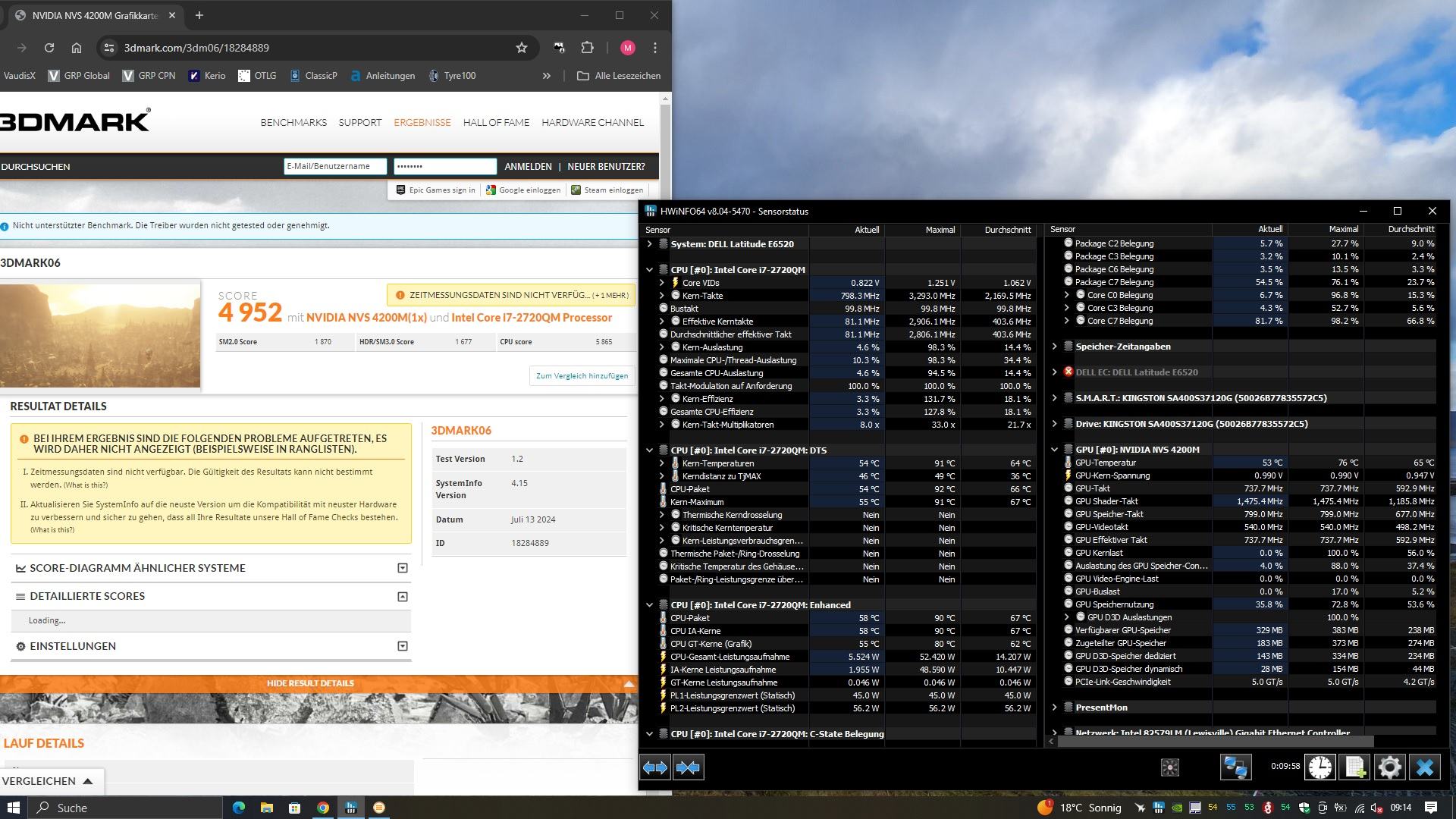The image size is (1456, 819).
Task: Expand Speicher-Zeitangaben section
Action: (1054, 347)
